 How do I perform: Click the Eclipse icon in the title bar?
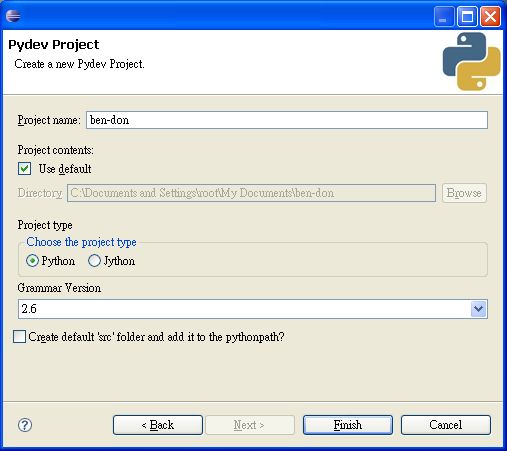pyautogui.click(x=13, y=16)
